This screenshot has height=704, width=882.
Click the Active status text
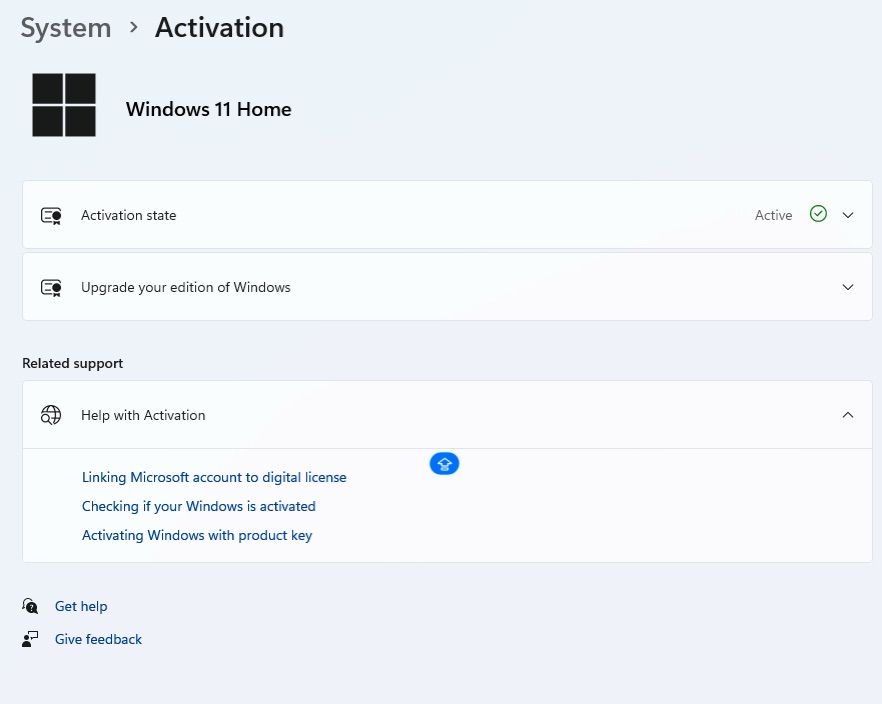click(773, 215)
